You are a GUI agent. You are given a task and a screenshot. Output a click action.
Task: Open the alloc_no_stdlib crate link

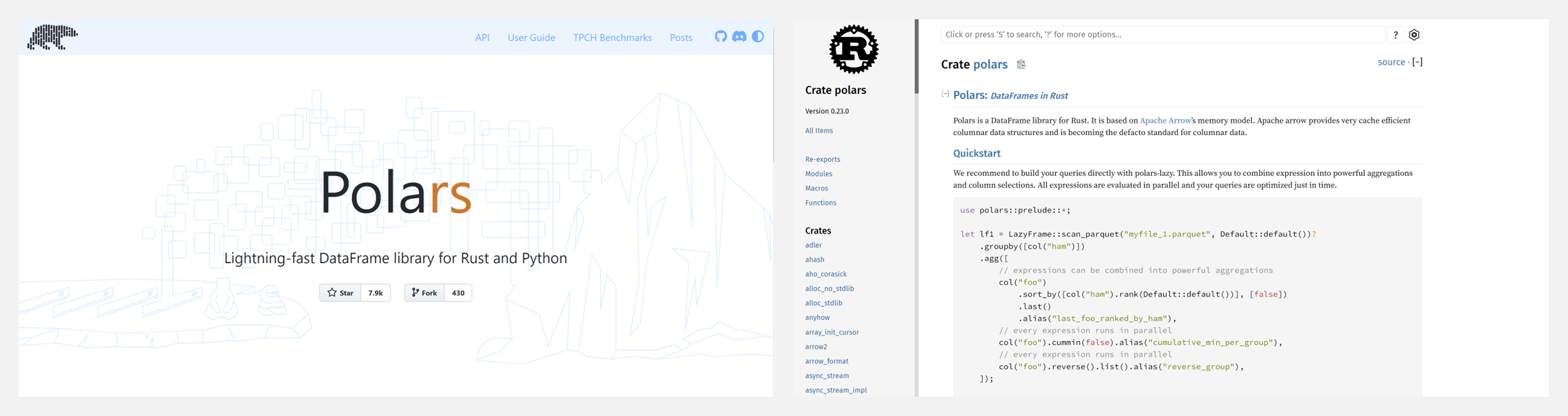click(829, 289)
